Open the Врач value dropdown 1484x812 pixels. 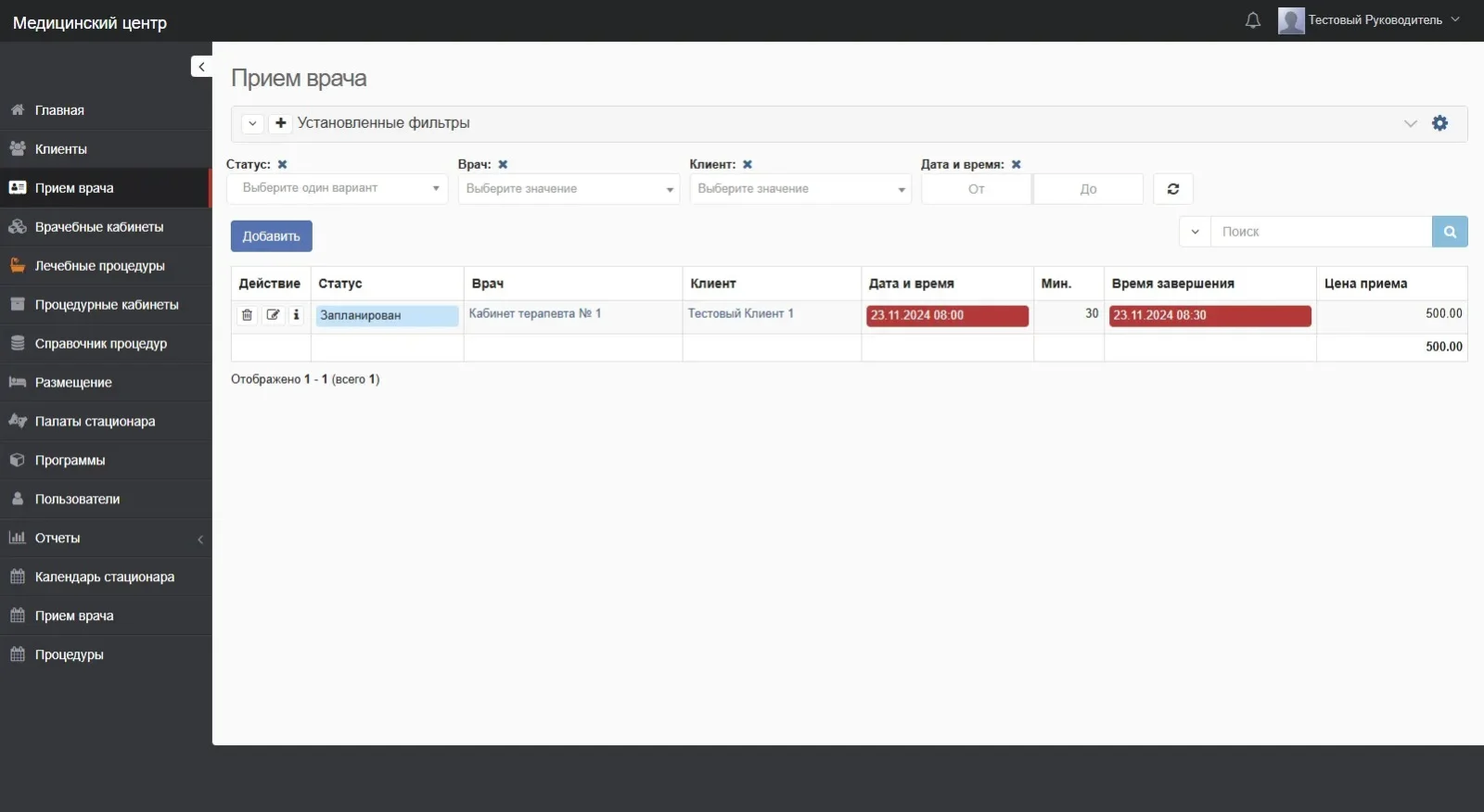coord(569,189)
